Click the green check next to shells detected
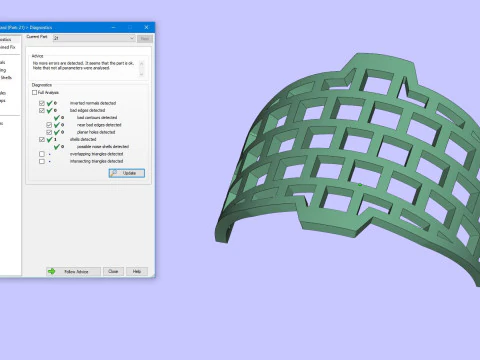Image resolution: width=480 pixels, height=360 pixels. pyautogui.click(x=50, y=139)
